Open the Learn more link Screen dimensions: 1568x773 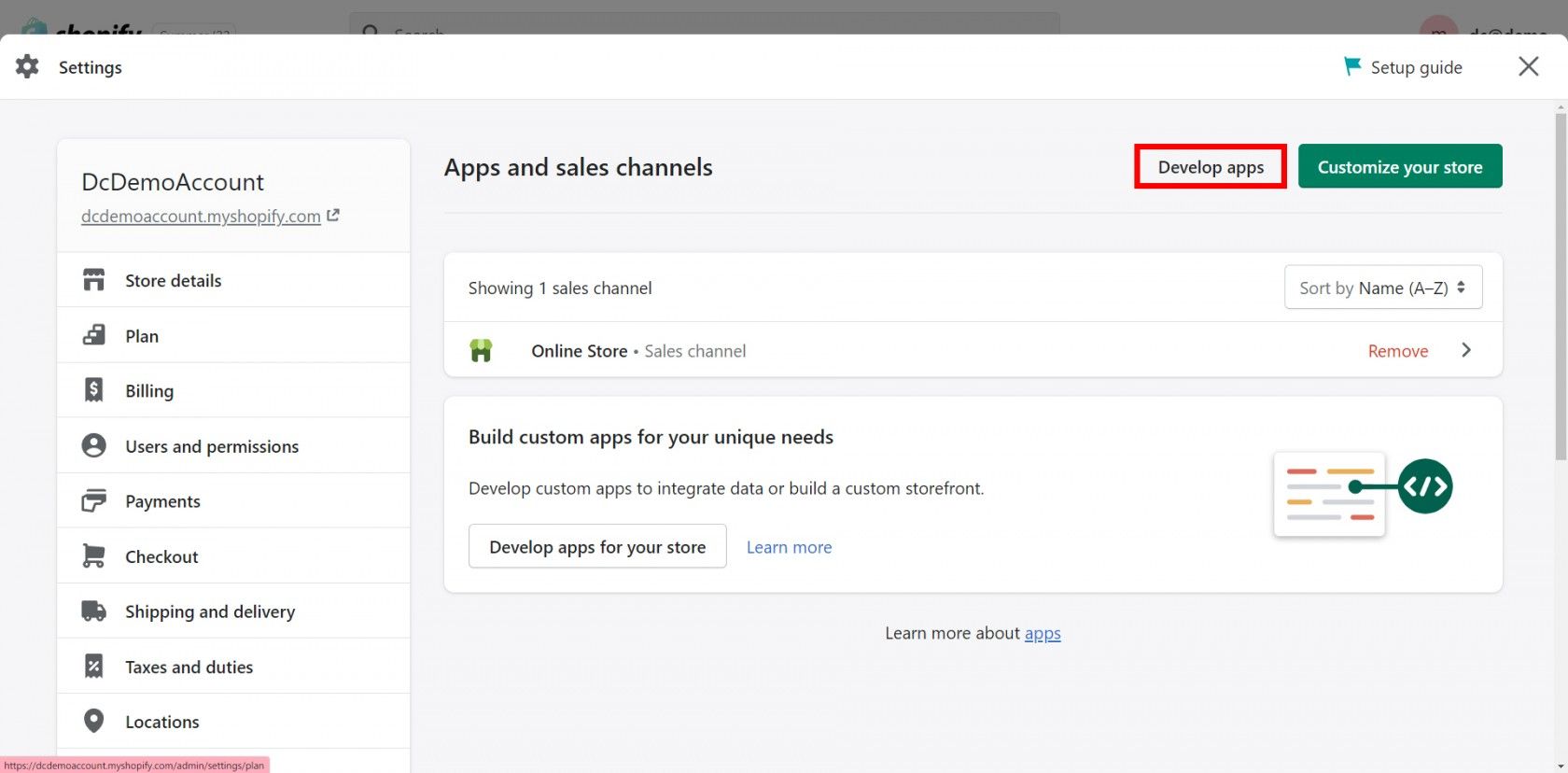pyautogui.click(x=789, y=547)
